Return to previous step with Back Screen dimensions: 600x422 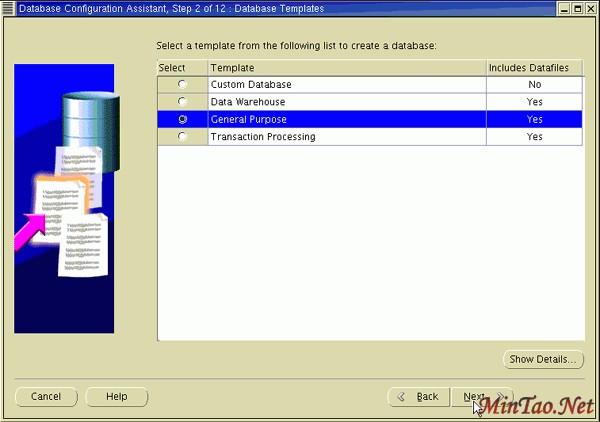point(418,397)
